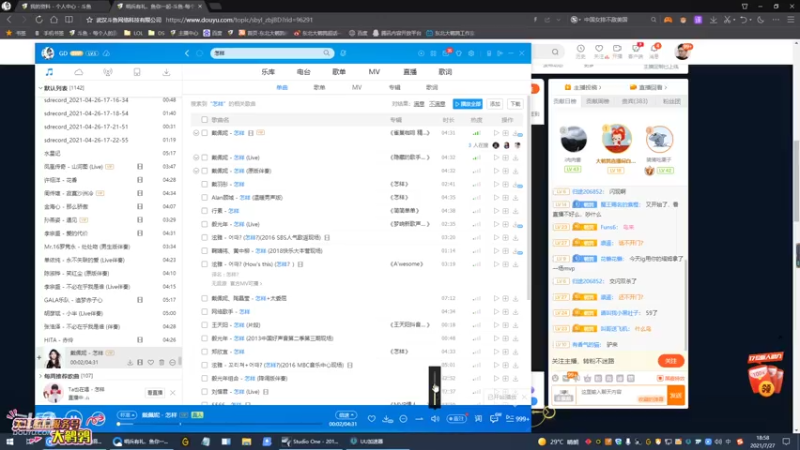Image resolution: width=800 pixels, height=450 pixels.
Task: Open the lyrics 词 button in bottom bar
Action: (478, 418)
